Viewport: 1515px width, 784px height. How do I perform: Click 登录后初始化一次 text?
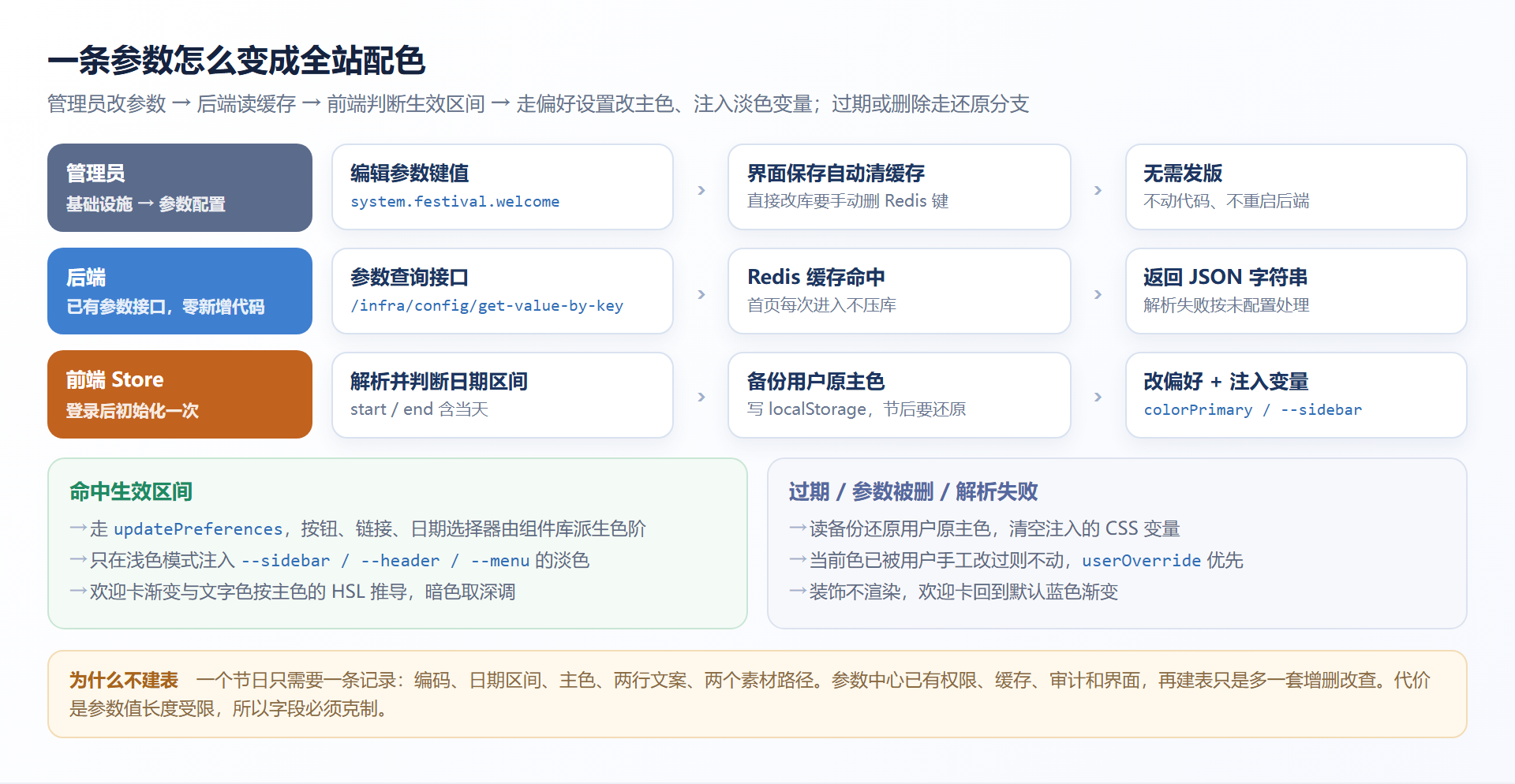(x=133, y=411)
